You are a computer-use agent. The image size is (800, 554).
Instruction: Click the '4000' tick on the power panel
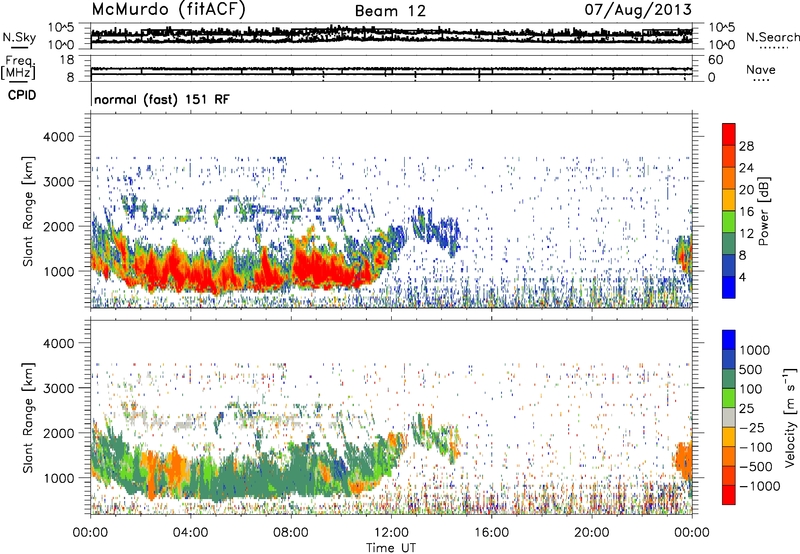[x=58, y=137]
